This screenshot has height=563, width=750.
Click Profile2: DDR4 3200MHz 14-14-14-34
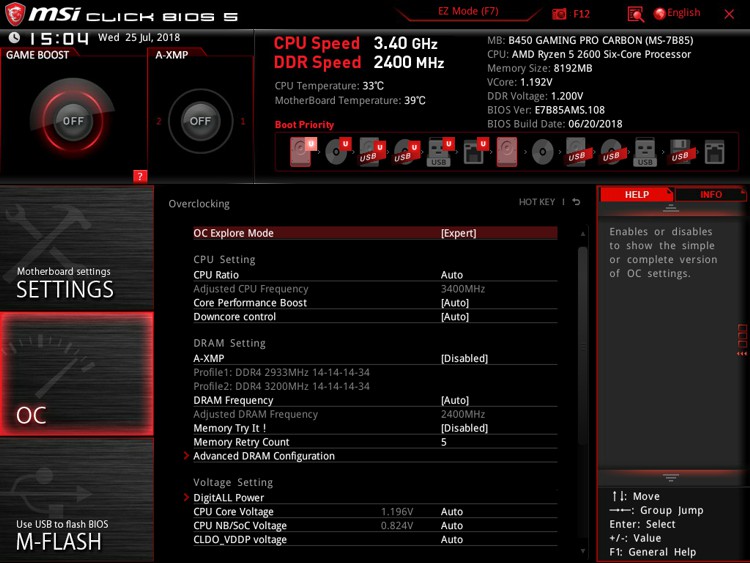[x=281, y=386]
